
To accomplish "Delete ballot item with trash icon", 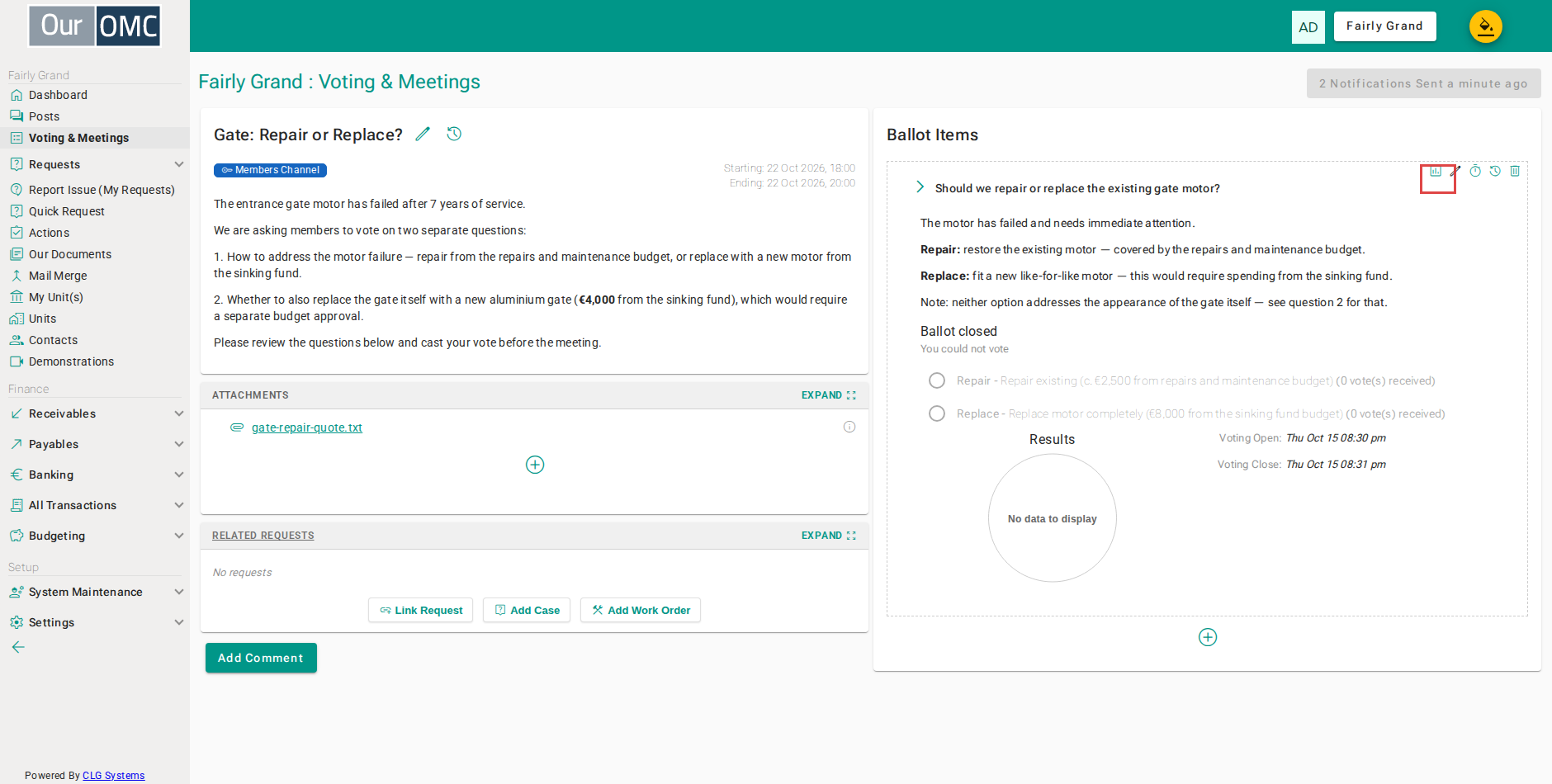I will pos(1515,172).
